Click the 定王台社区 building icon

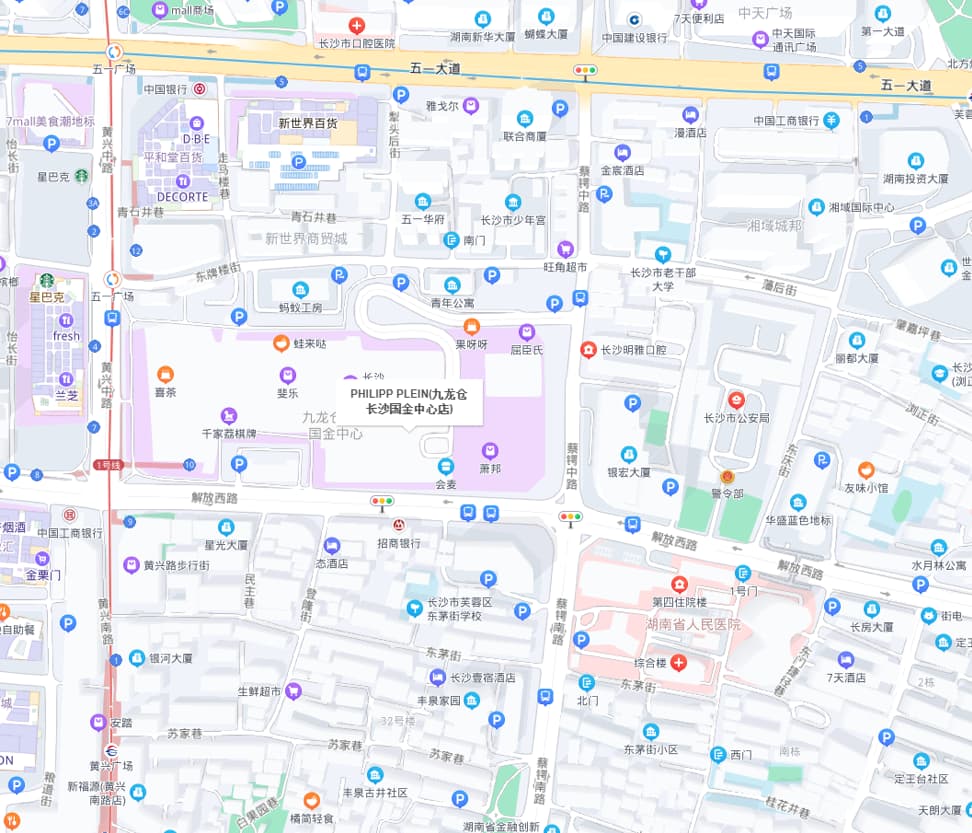point(921,760)
